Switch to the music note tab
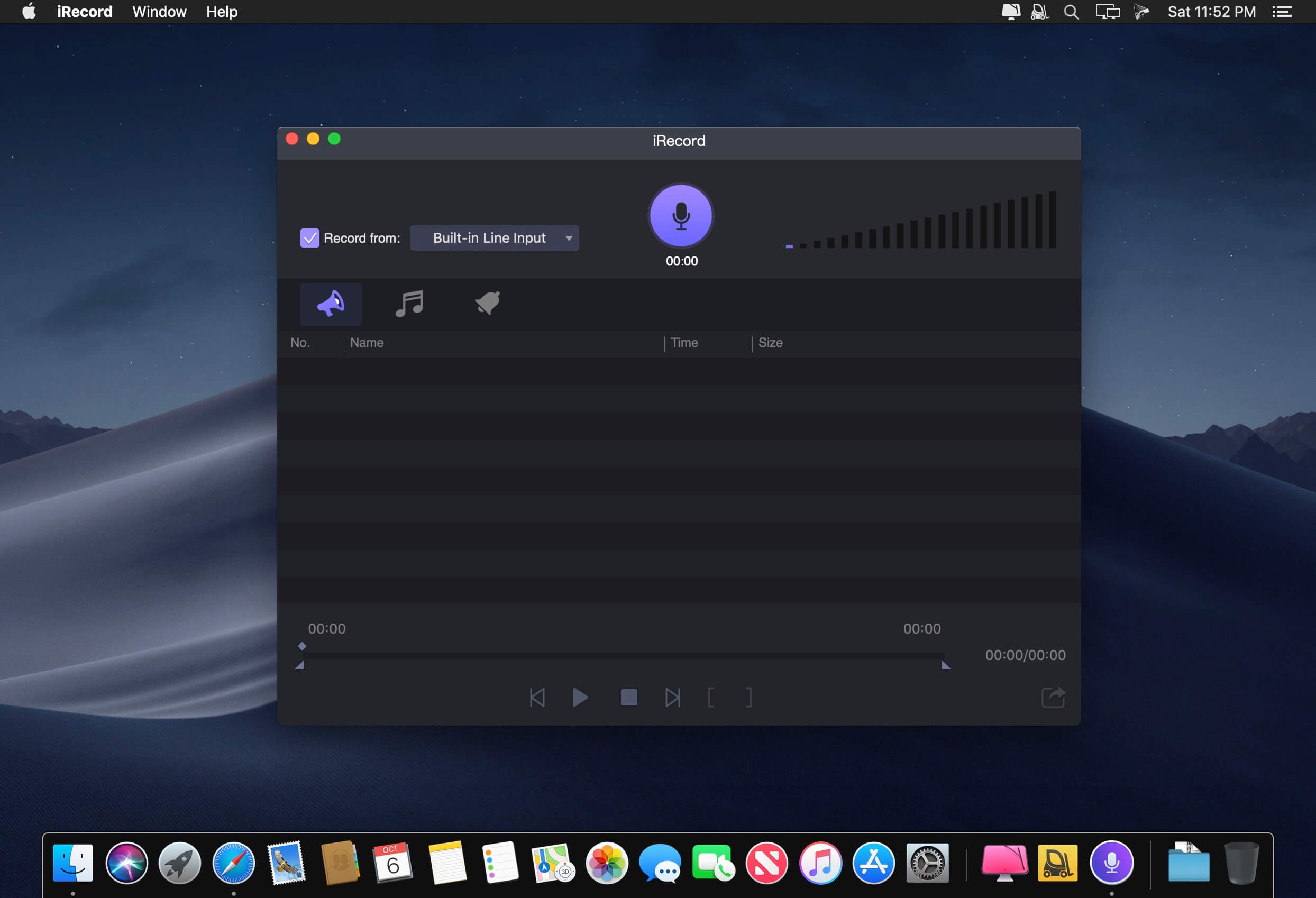The height and width of the screenshot is (898, 1316). [409, 304]
